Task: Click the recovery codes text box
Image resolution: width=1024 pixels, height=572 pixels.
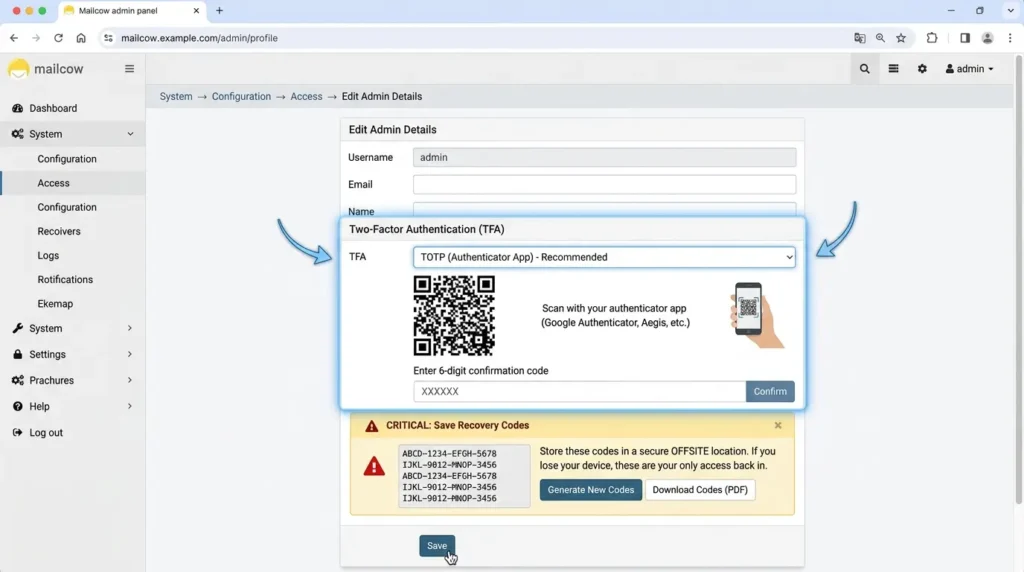Action: (x=464, y=475)
